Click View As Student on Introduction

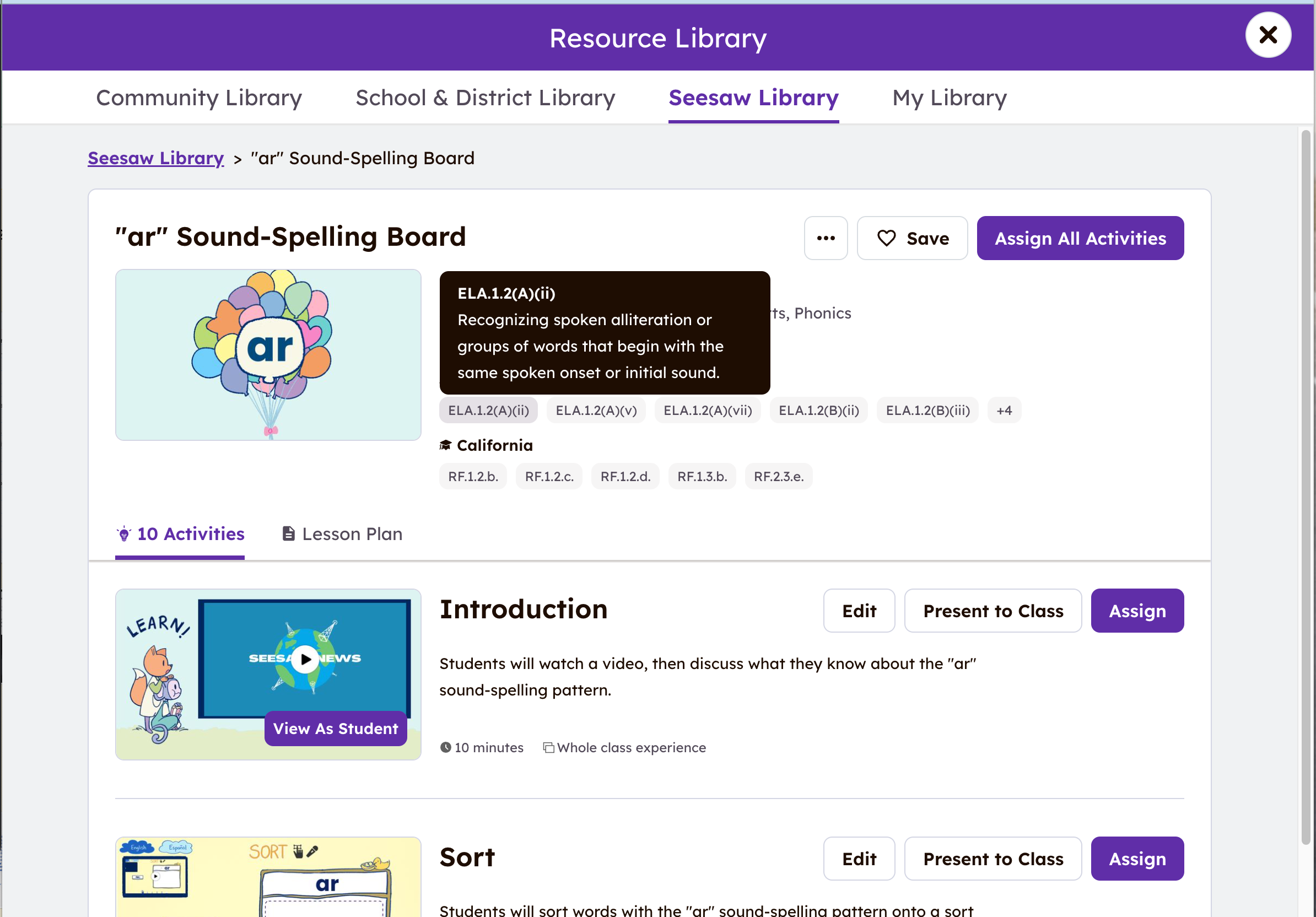pyautogui.click(x=335, y=729)
